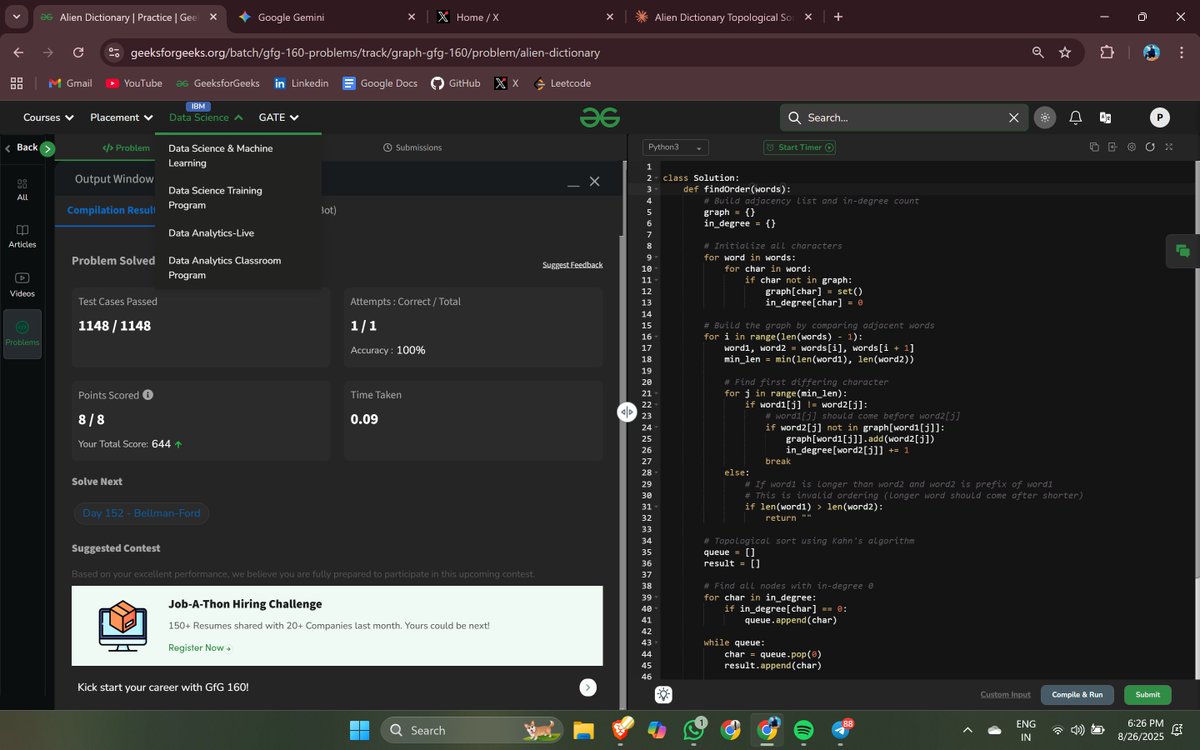Open the profile avatar 'P'
The image size is (1200, 750).
pos(1159,118)
